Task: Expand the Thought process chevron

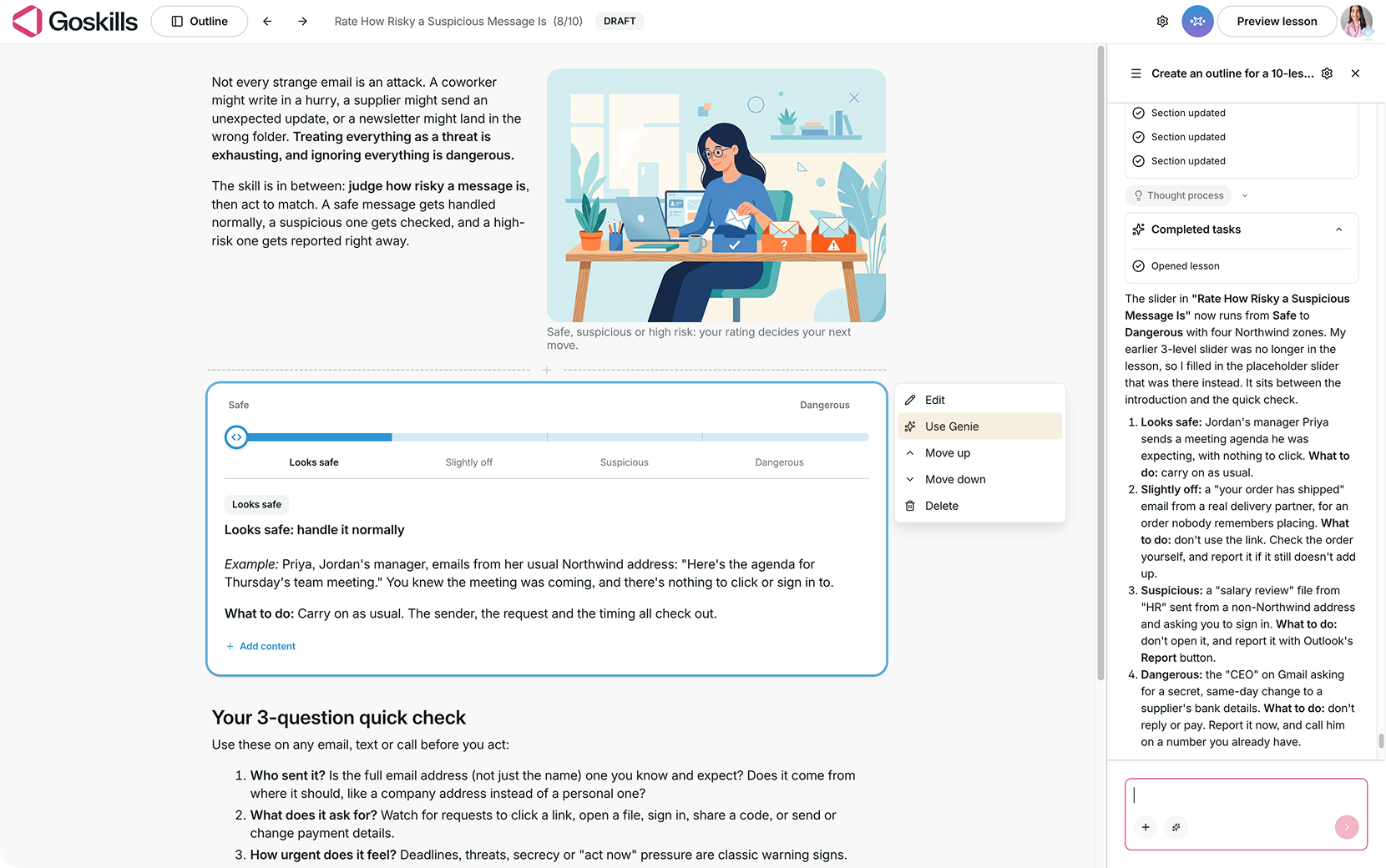Action: (1245, 195)
